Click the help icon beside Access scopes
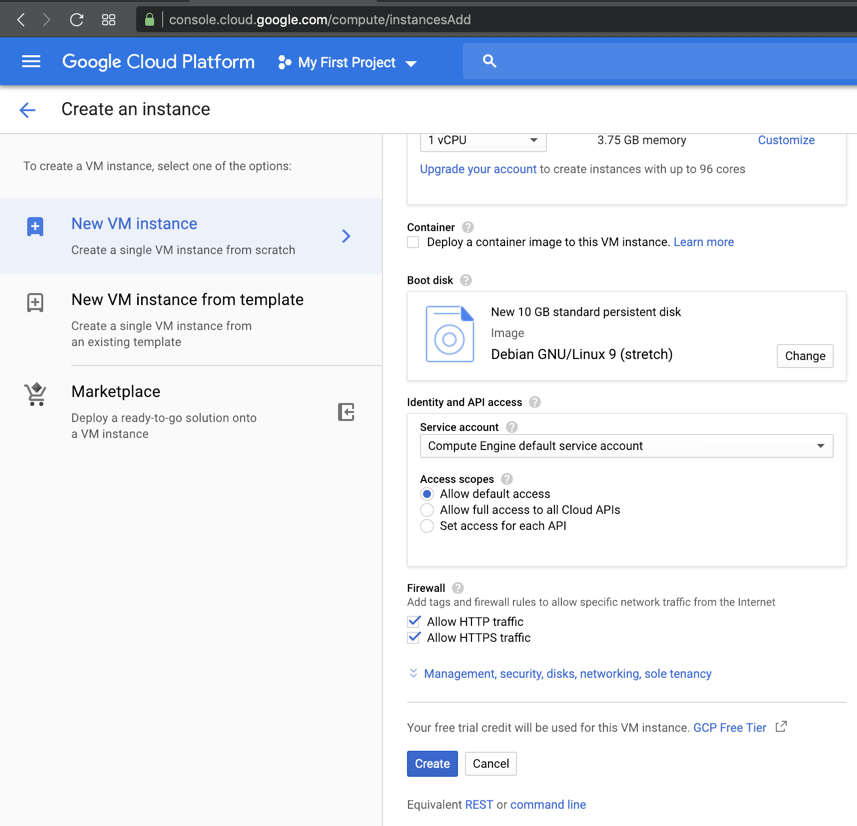This screenshot has height=826, width=857. tap(507, 479)
